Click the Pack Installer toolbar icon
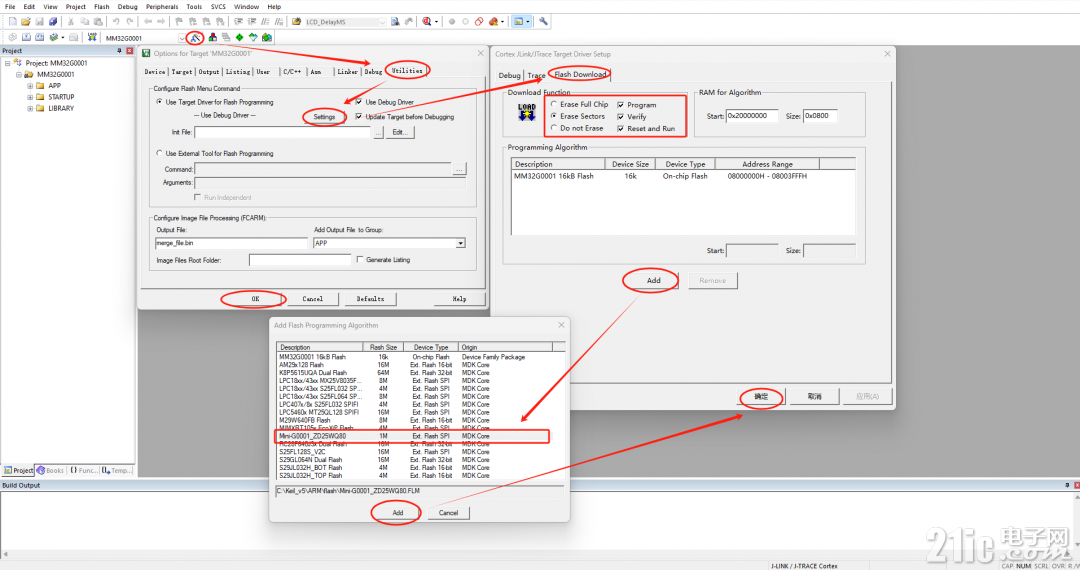This screenshot has width=1080, height=570. pos(267,37)
